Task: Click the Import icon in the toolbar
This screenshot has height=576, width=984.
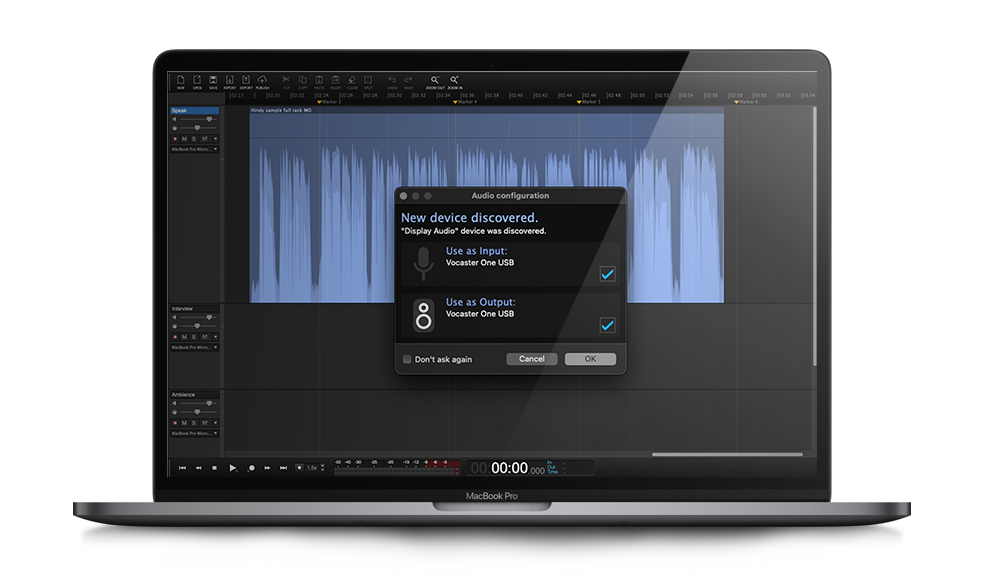Action: tap(229, 80)
